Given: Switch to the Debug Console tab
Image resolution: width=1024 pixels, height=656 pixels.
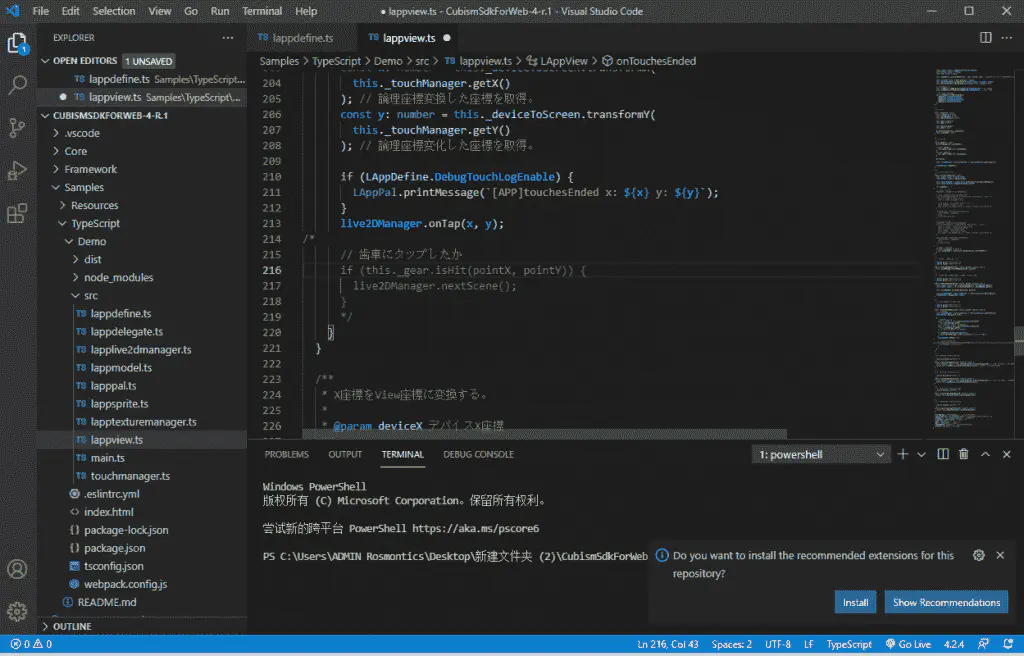Looking at the screenshot, I should click(478, 454).
